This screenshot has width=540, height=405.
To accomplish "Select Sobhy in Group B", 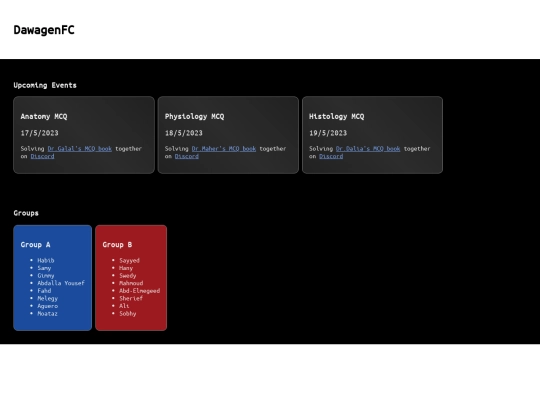I will [128, 313].
